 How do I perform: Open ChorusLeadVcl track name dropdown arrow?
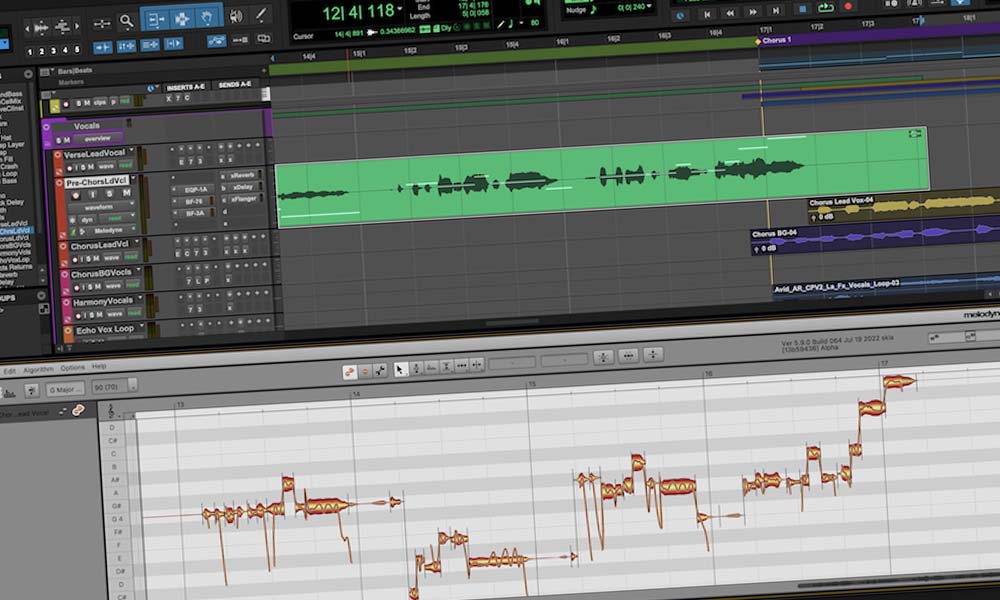pyautogui.click(x=137, y=243)
